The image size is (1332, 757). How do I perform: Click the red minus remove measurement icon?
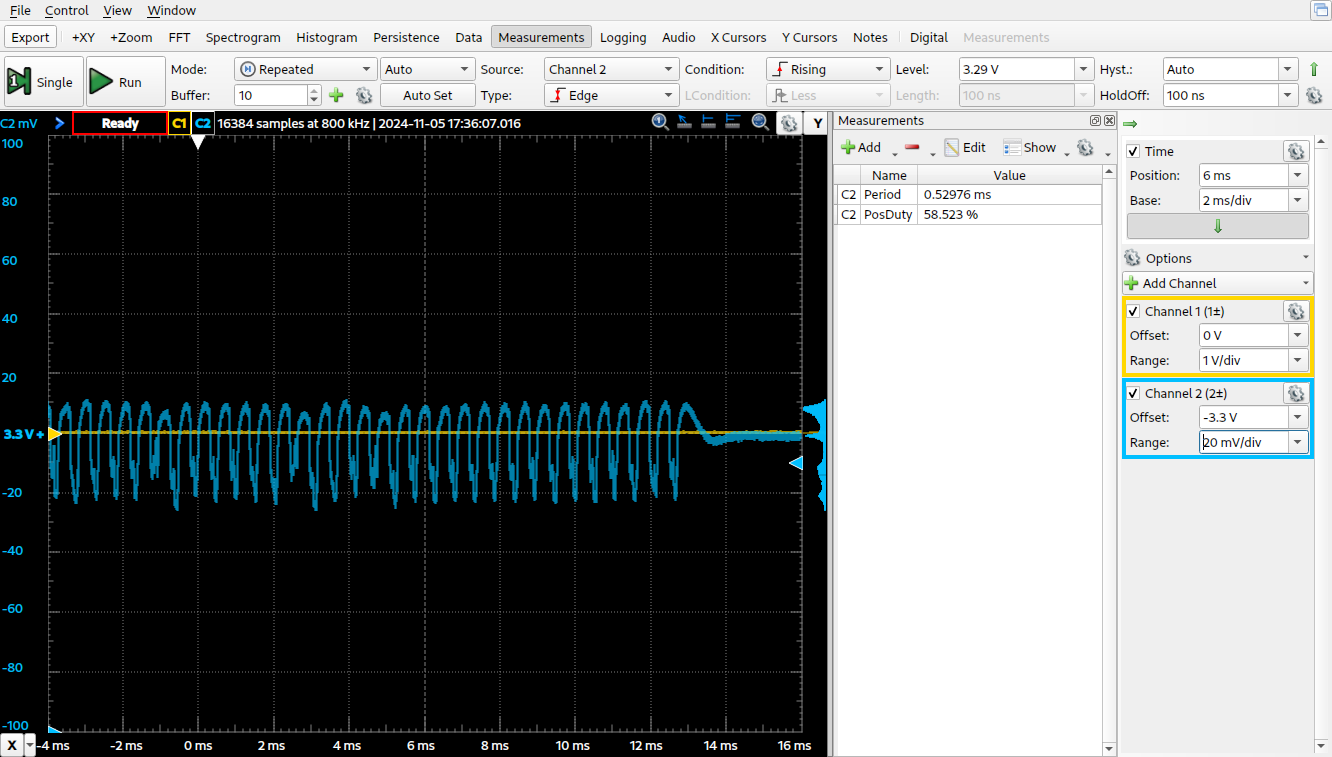pyautogui.click(x=912, y=147)
